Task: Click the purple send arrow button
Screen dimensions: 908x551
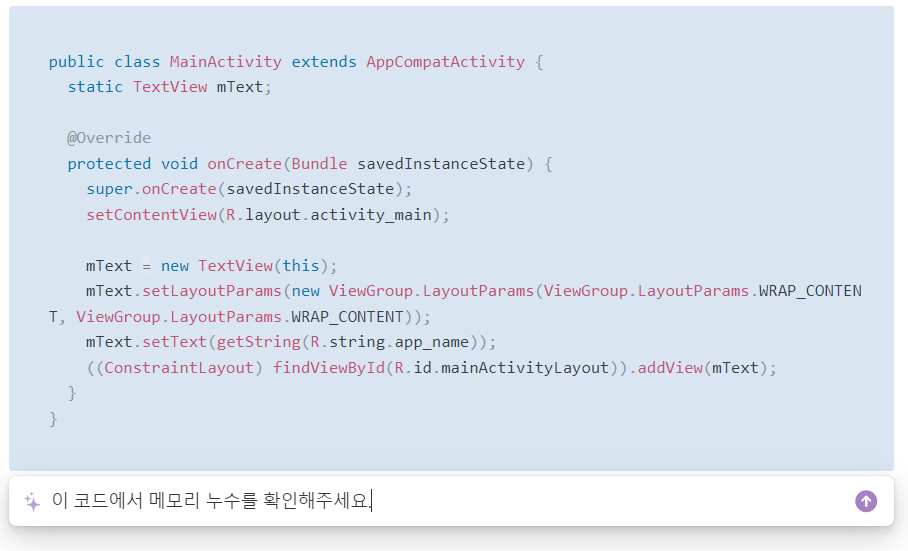Action: click(866, 501)
